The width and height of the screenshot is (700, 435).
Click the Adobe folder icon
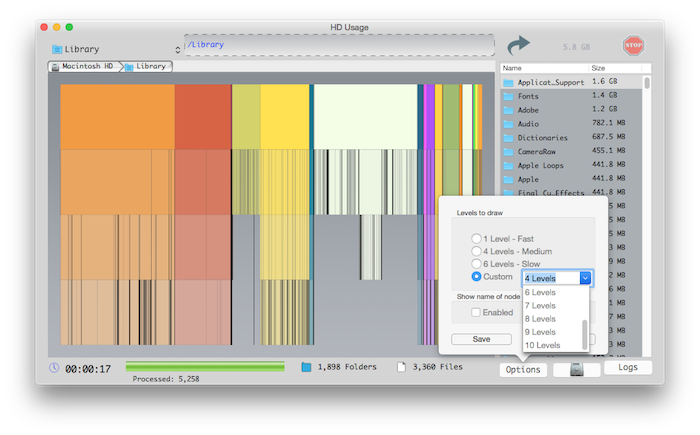click(x=508, y=110)
